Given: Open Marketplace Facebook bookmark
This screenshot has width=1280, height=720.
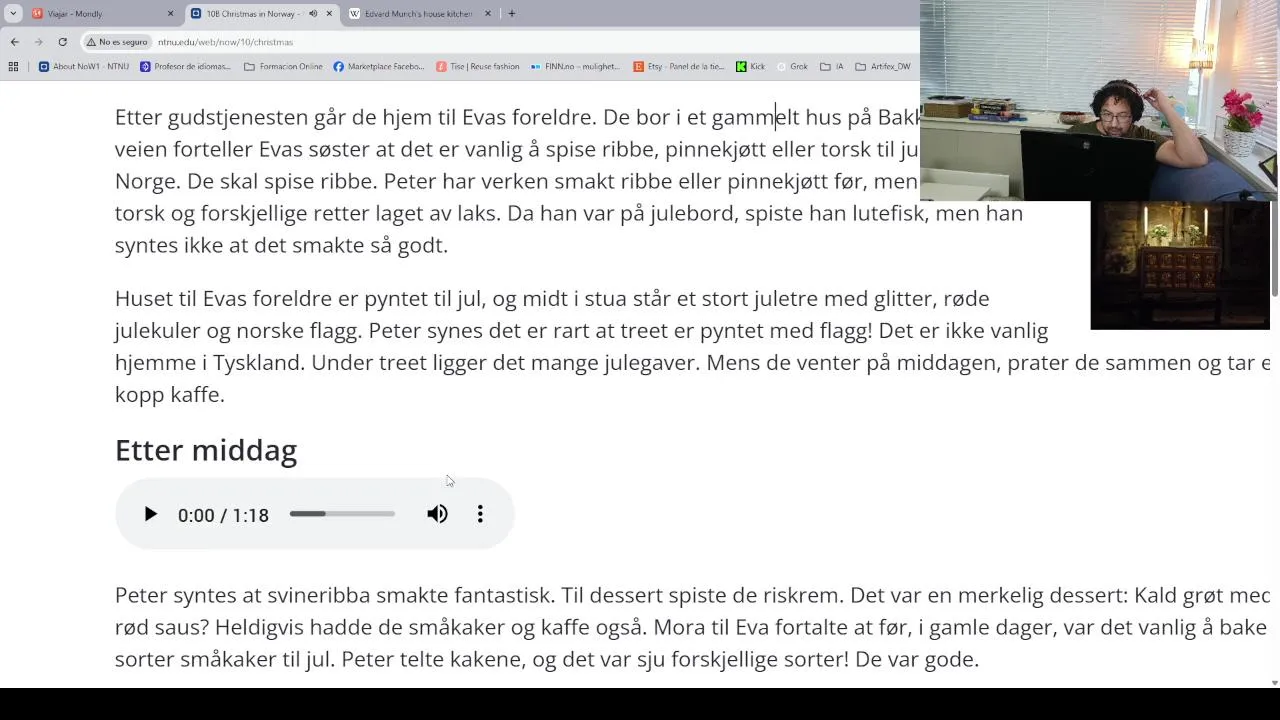Looking at the screenshot, I should [379, 67].
